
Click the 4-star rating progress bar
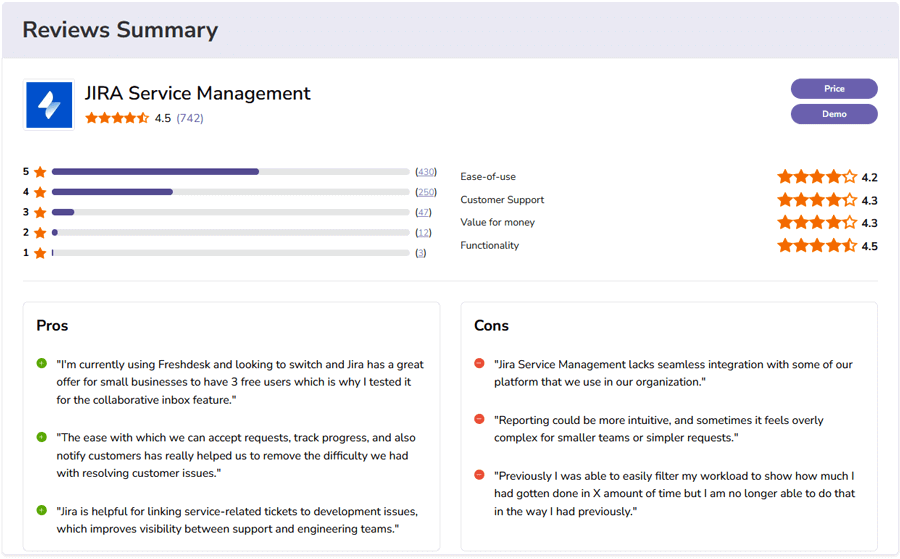pos(230,192)
